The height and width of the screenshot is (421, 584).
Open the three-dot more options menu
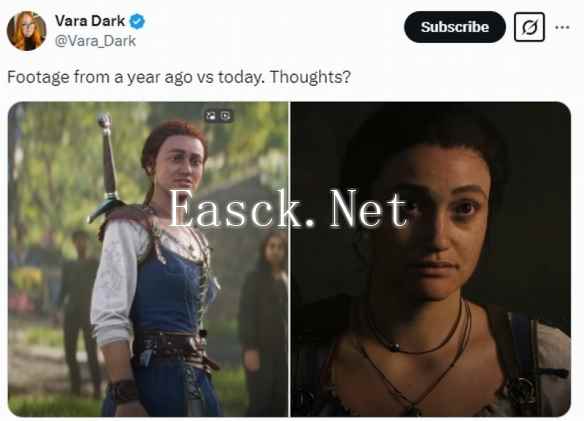(x=562, y=27)
